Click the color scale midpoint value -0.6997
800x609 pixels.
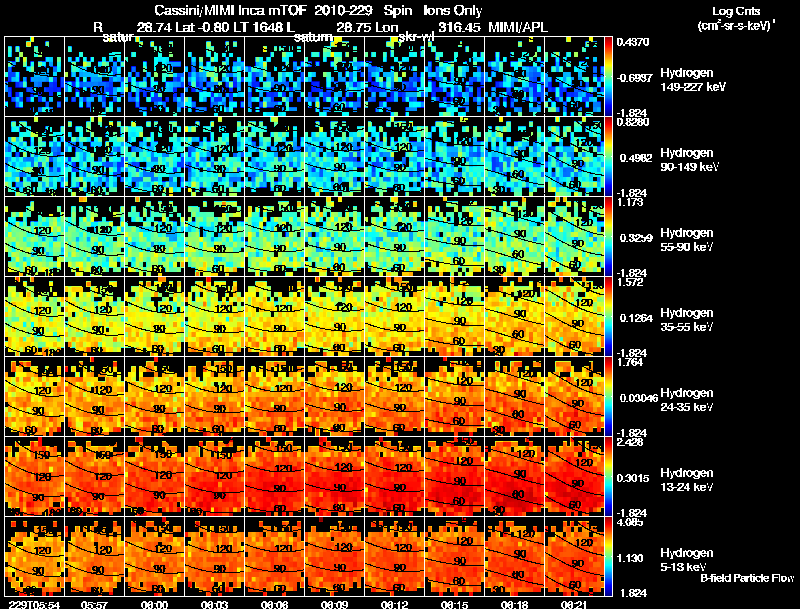tap(634, 78)
